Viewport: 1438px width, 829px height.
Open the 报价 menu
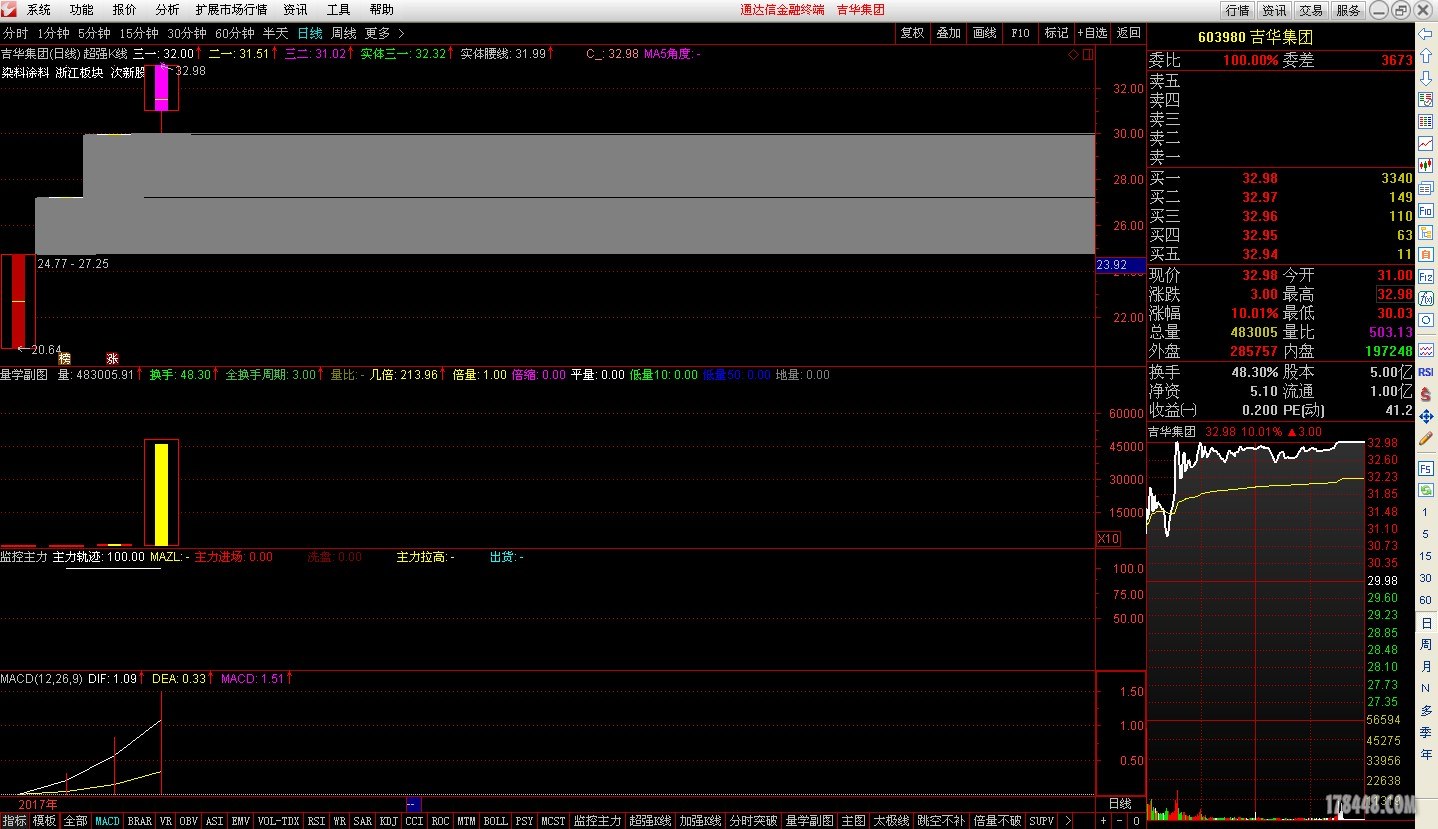pyautogui.click(x=125, y=9)
